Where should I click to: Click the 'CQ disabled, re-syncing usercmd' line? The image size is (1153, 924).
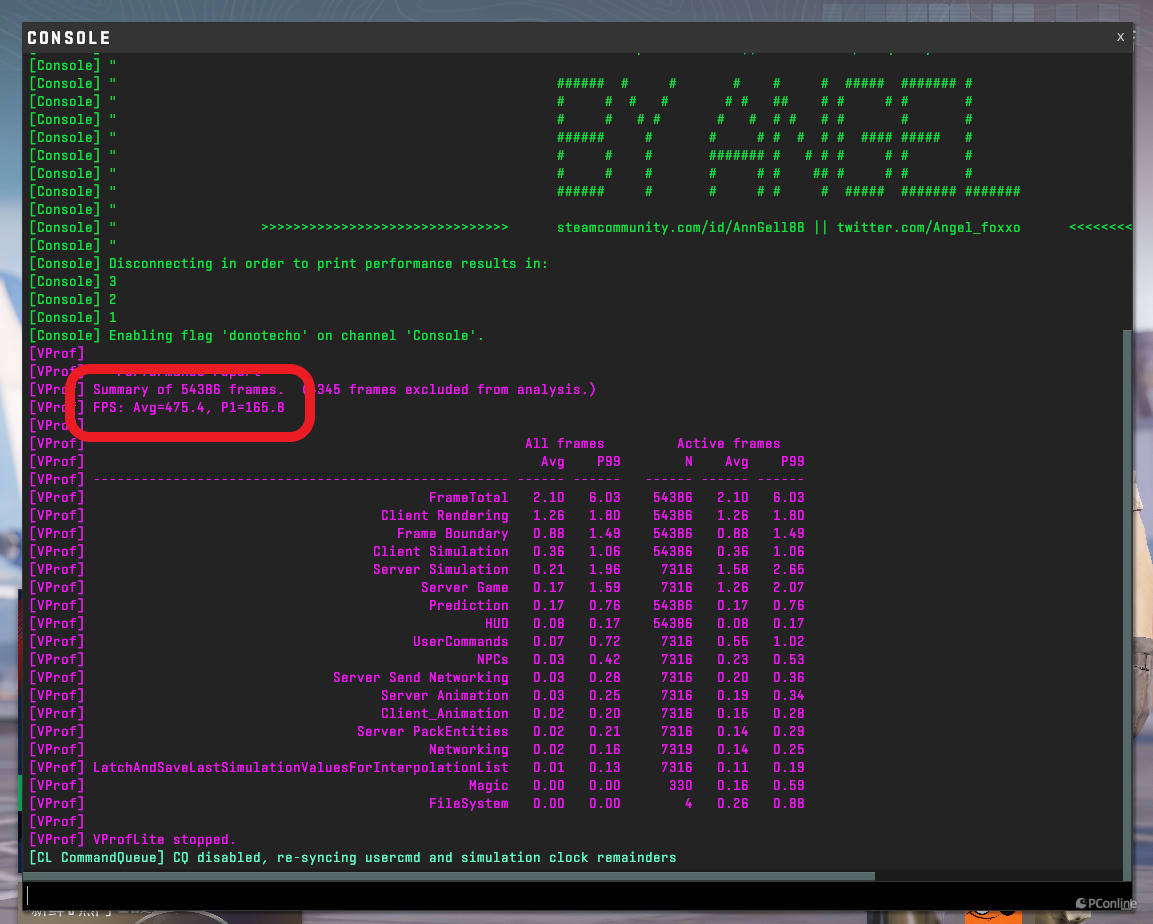(424, 858)
